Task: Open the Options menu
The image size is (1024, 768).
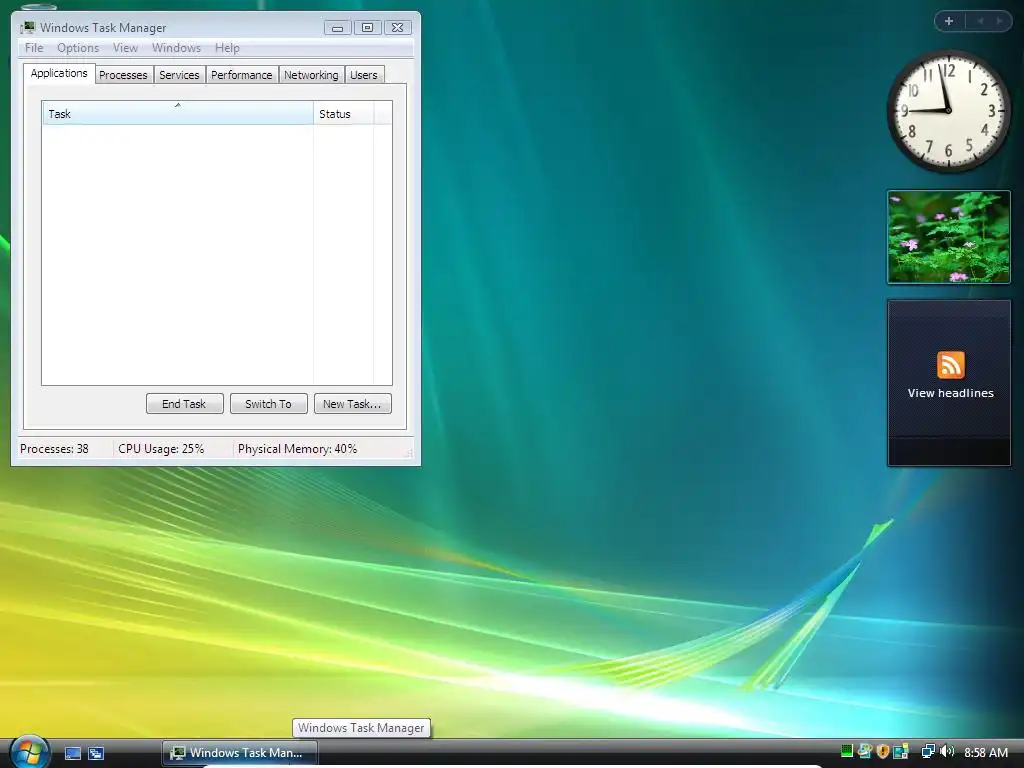Action: [78, 48]
